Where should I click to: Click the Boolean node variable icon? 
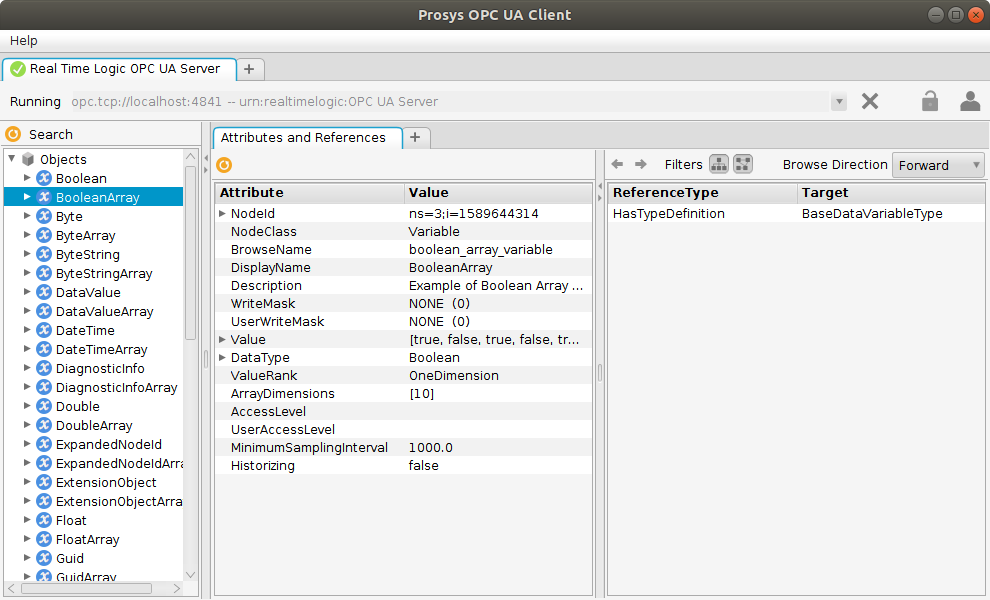coord(44,178)
